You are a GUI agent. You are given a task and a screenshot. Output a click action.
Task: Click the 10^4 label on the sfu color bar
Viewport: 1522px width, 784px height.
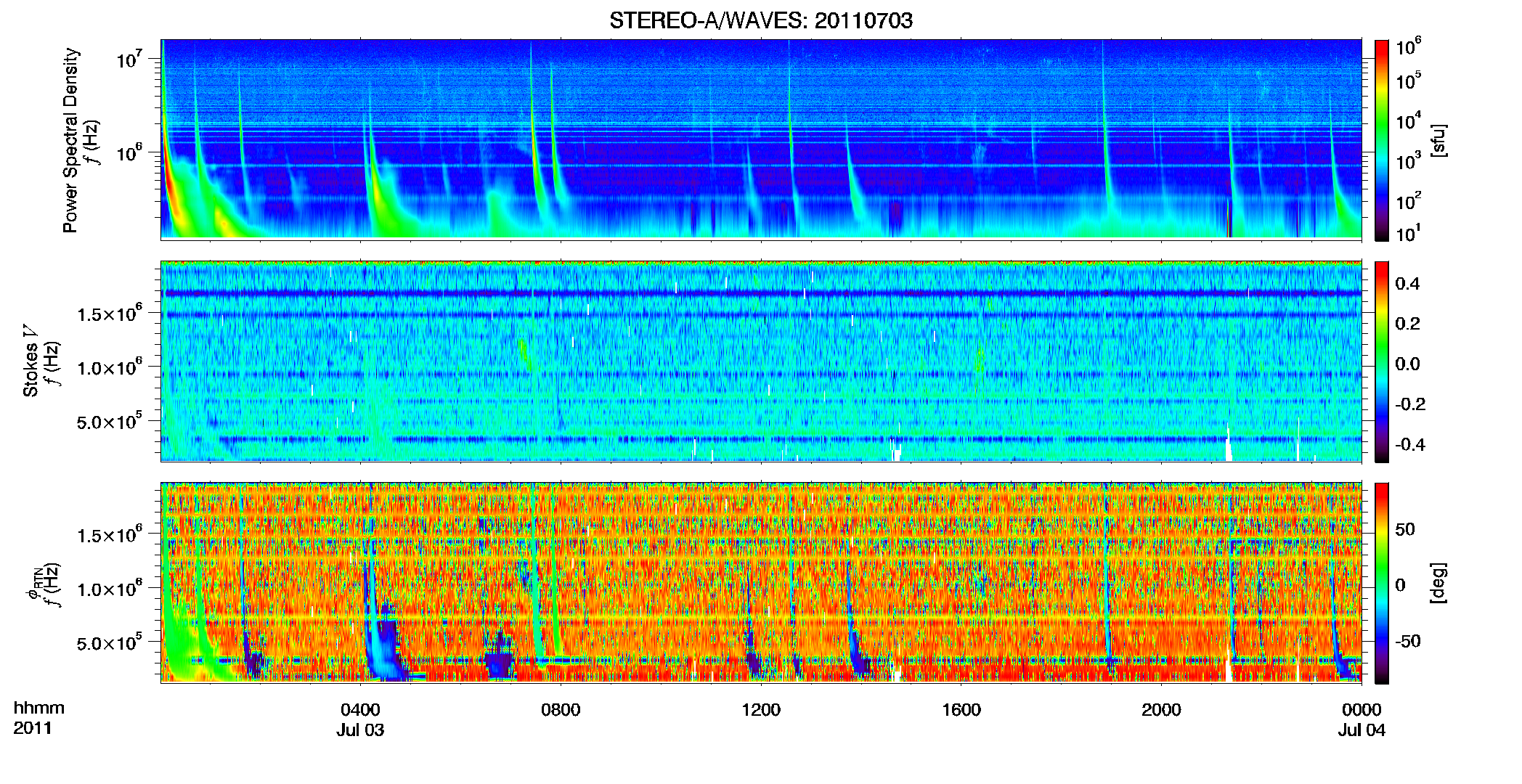[x=1409, y=121]
